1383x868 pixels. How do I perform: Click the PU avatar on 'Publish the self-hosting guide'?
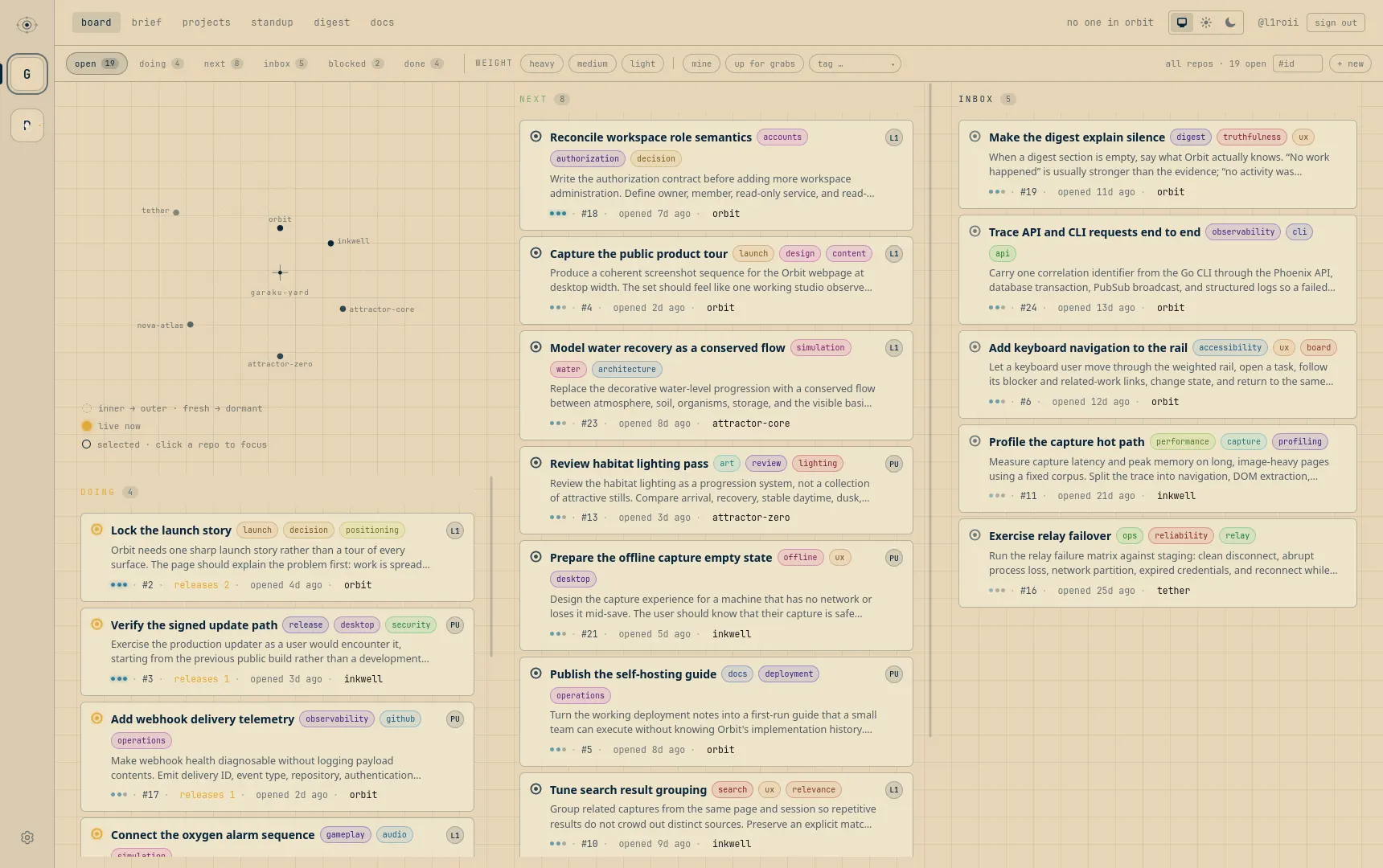pos(894,674)
